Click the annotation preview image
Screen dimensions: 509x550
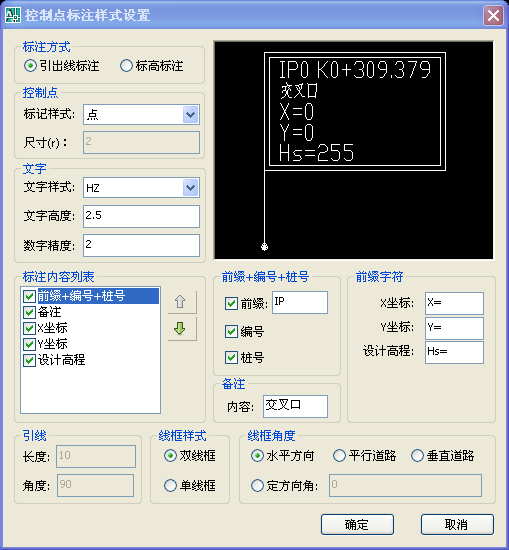click(x=354, y=150)
